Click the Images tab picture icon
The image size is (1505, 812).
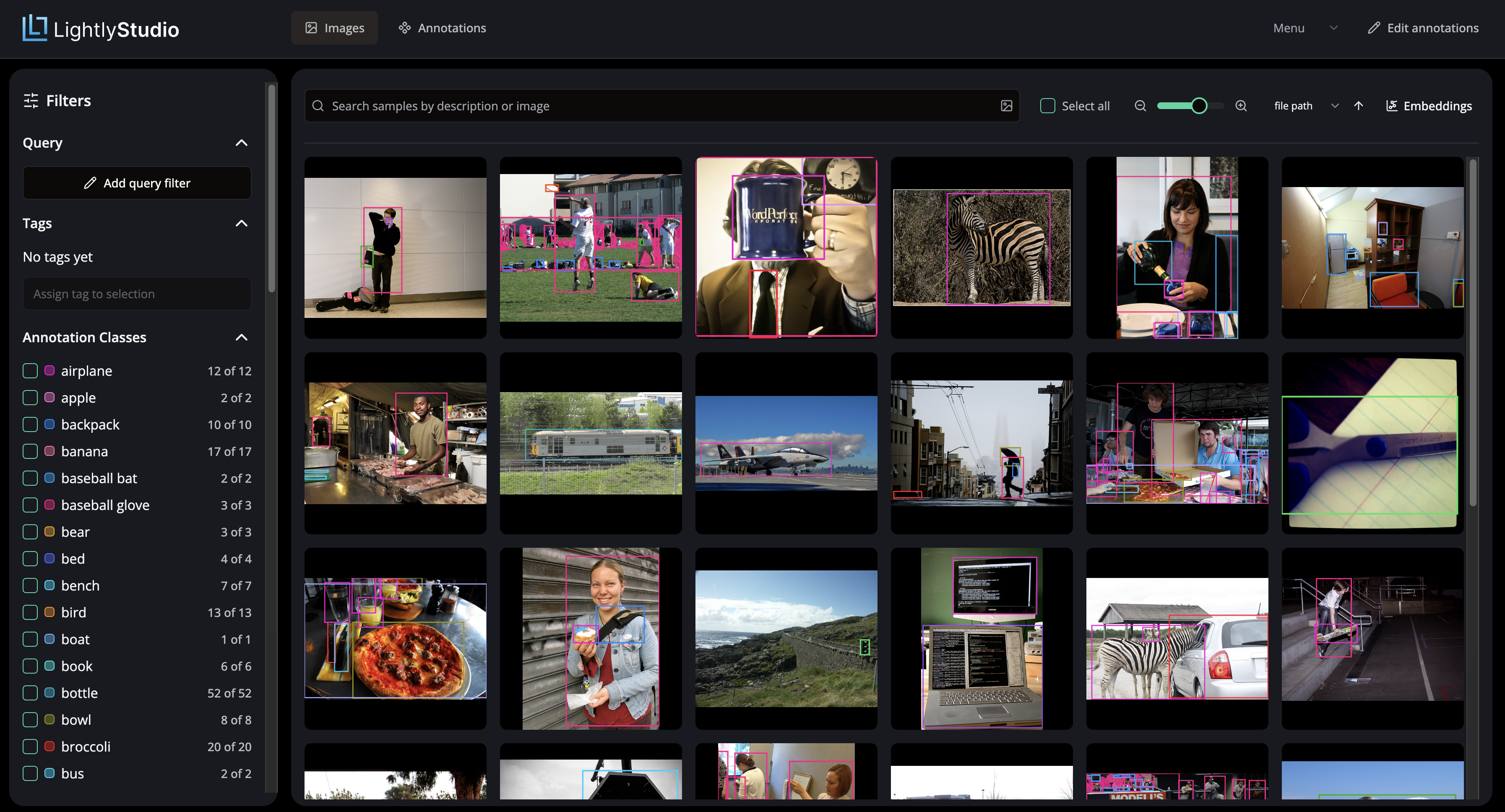click(311, 28)
